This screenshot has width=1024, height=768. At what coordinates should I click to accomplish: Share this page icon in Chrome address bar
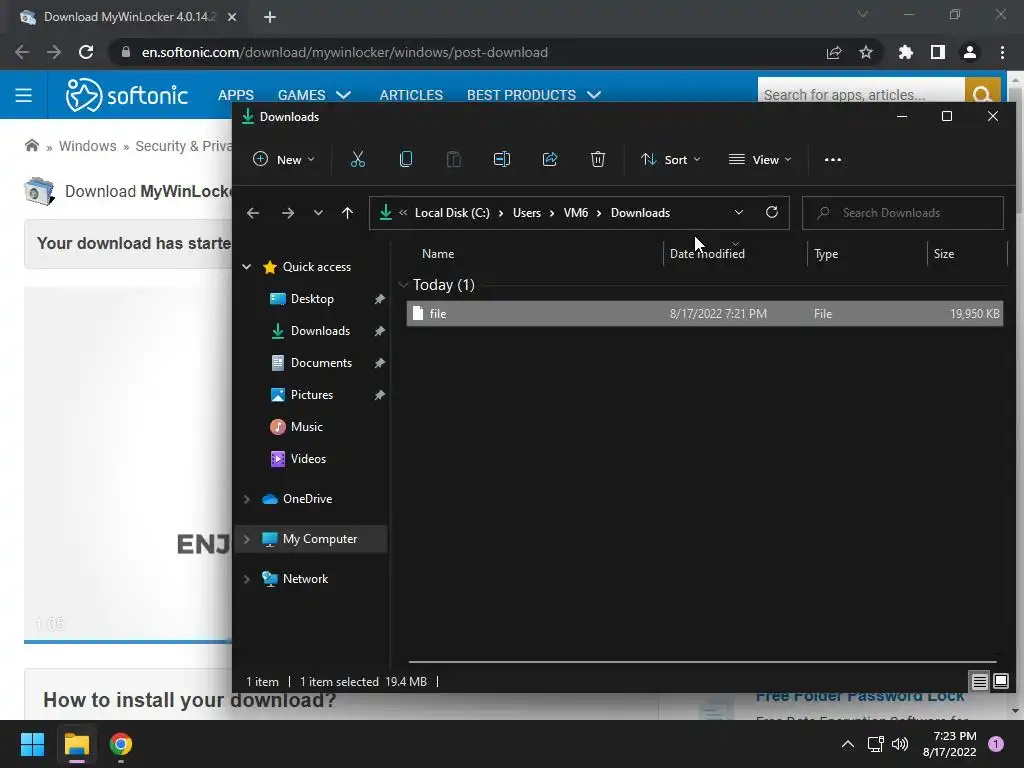click(x=834, y=52)
